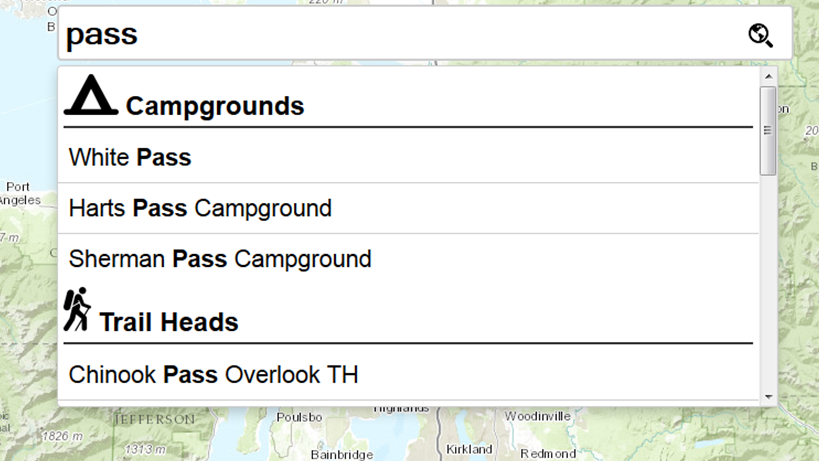Open Chinook Pass Overlook TH suggestion

[213, 375]
